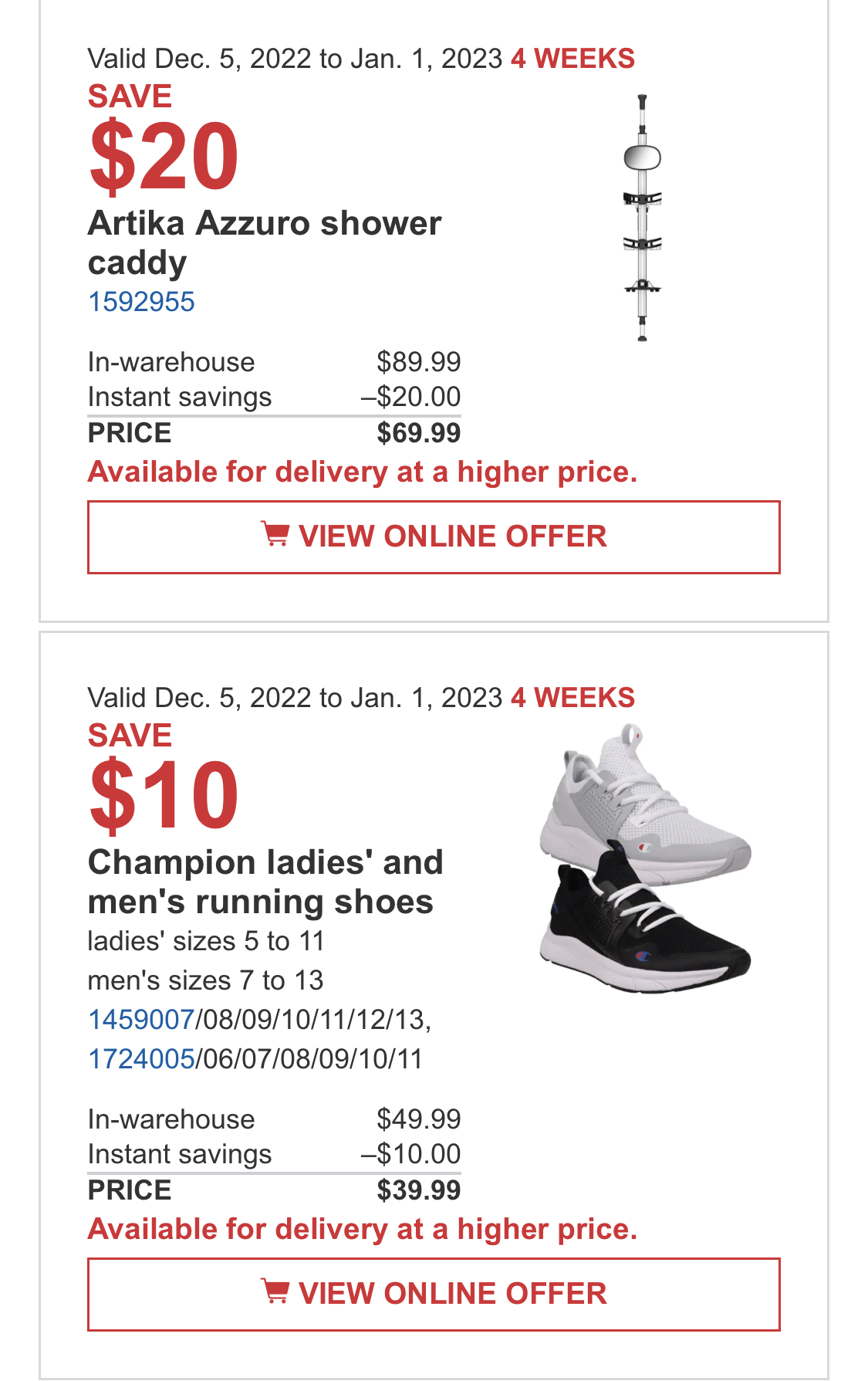Viewport: 868px width, 1381px height.
Task: Click cart icon in running shoes offer button
Action: 275,1291
